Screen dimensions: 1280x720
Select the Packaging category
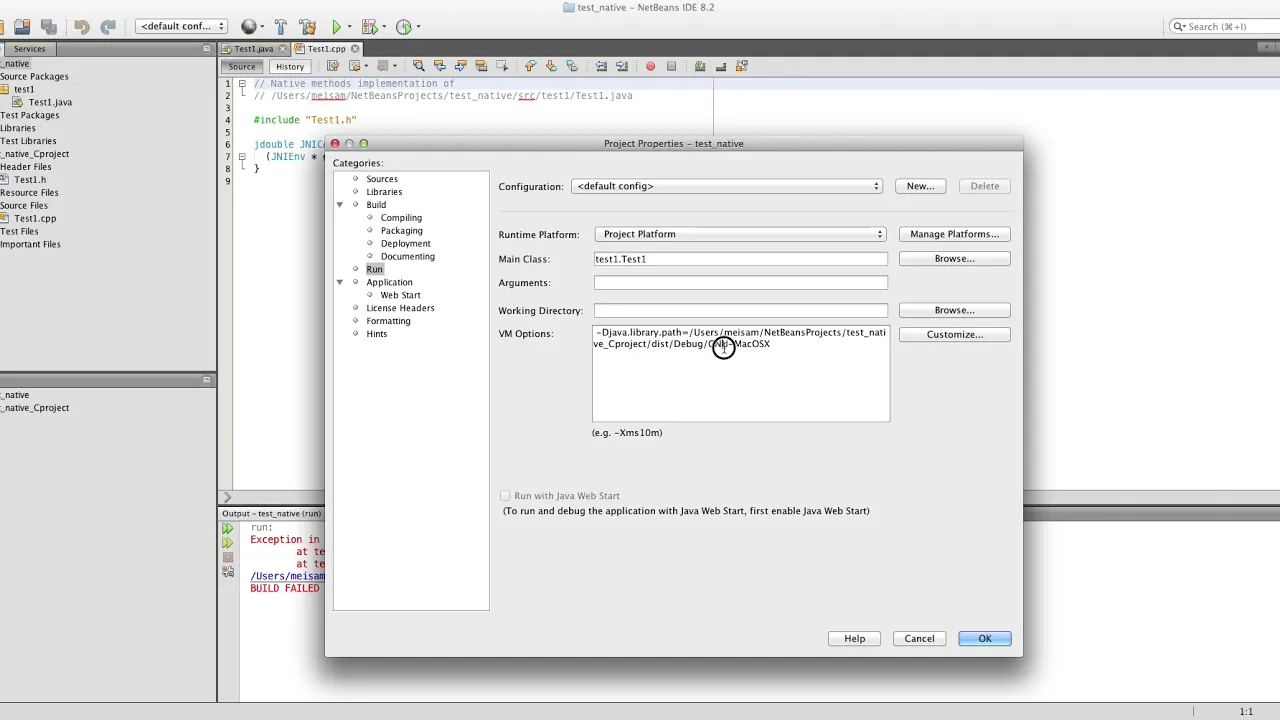click(x=401, y=231)
